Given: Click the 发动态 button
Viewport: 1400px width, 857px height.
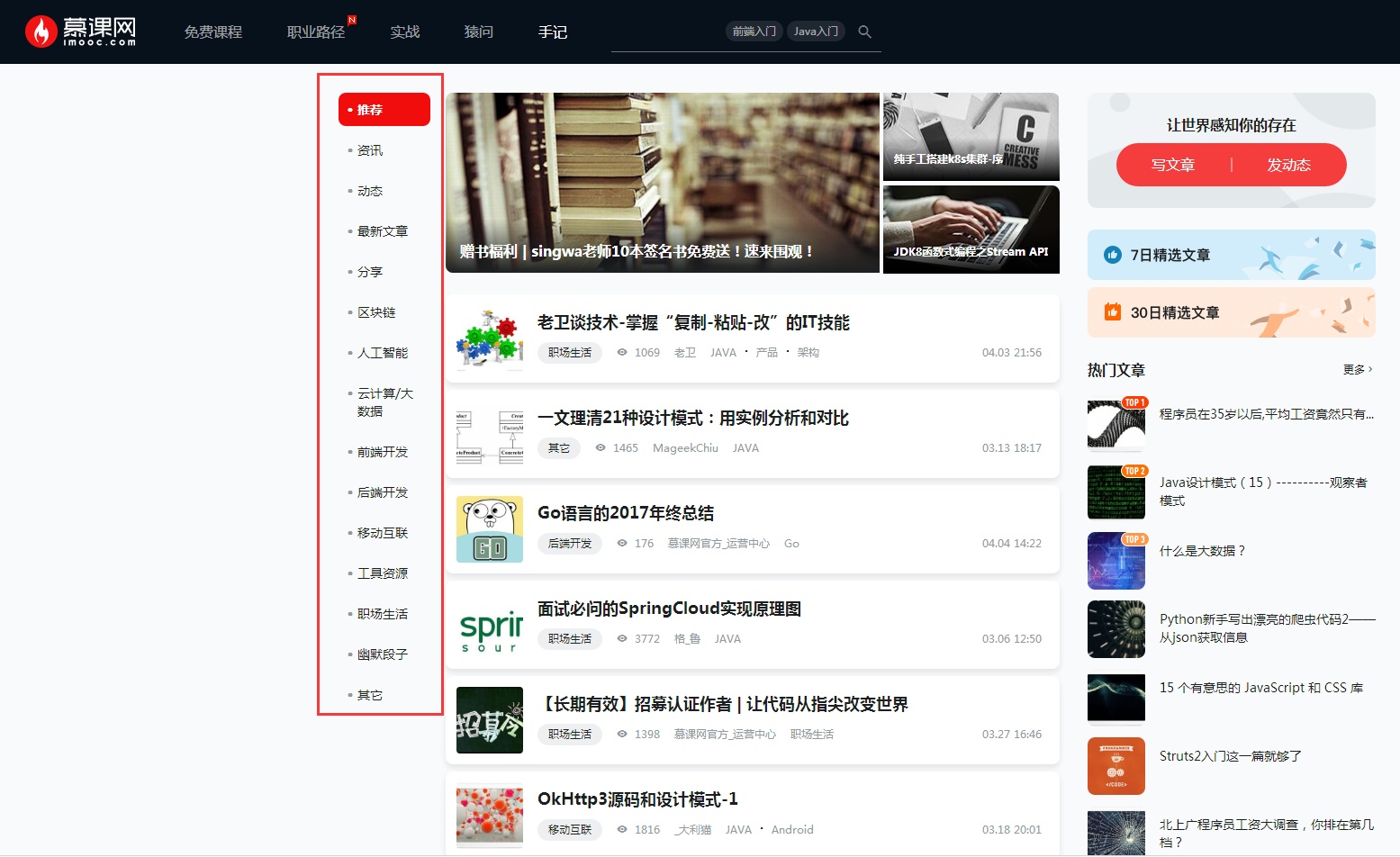Looking at the screenshot, I should tap(1289, 165).
